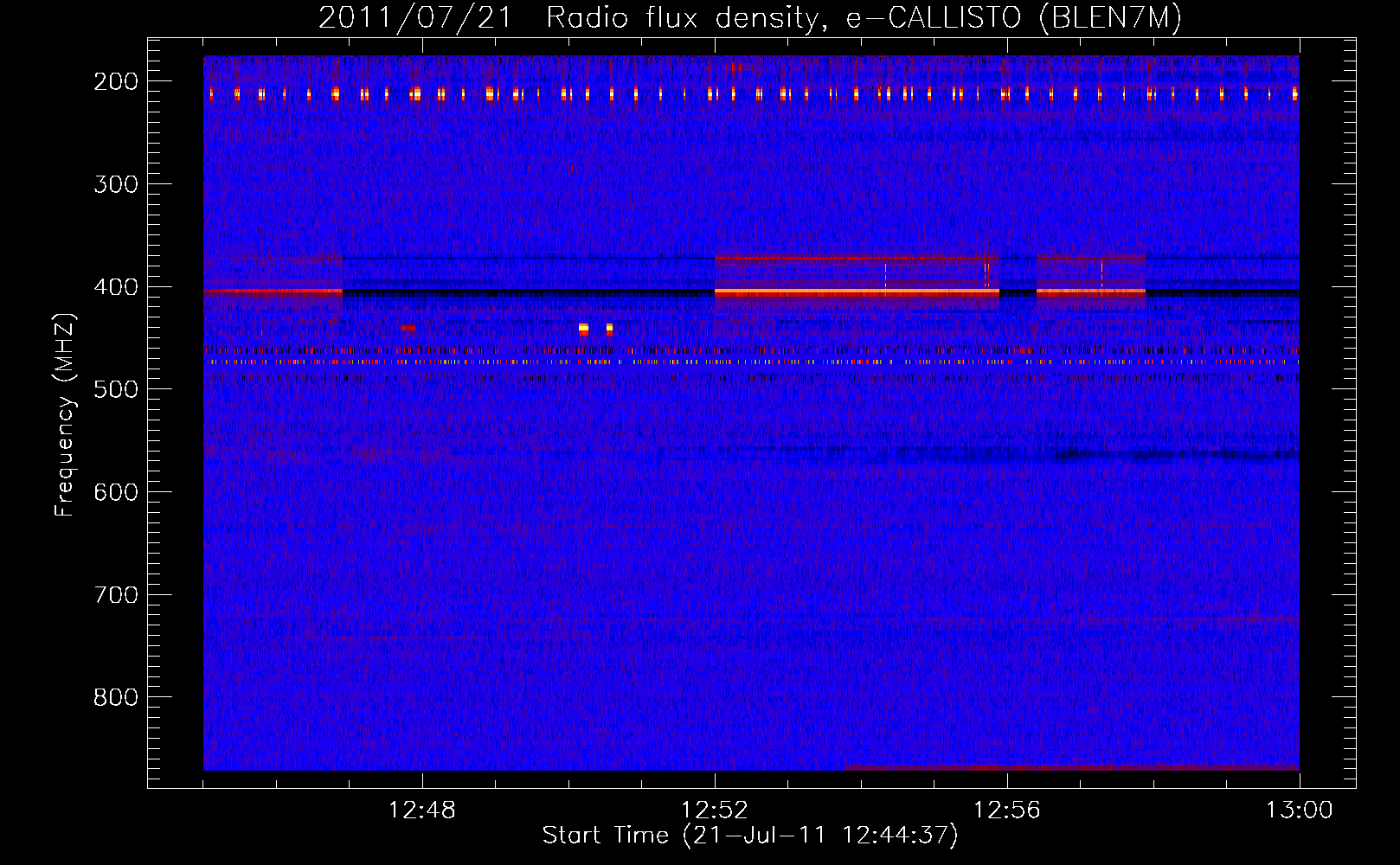This screenshot has height=865, width=1400.
Task: Select the 400 frequency tick label
Action: point(116,287)
